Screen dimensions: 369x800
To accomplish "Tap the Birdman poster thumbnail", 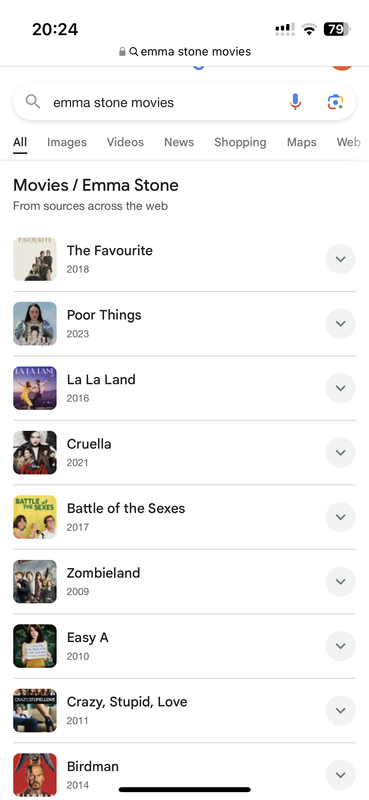I will point(35,775).
